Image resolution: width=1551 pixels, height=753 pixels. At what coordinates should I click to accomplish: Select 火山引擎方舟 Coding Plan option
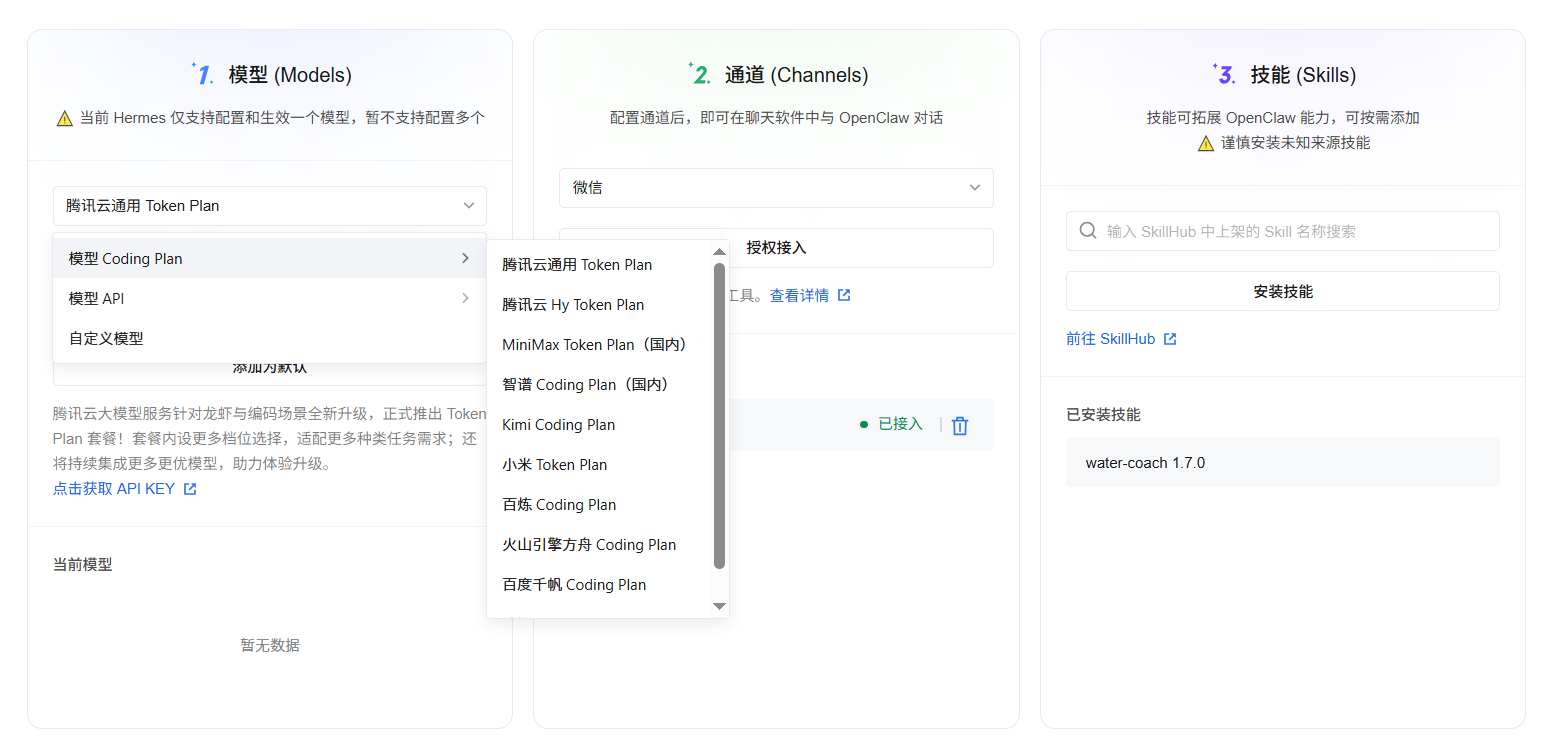point(600,545)
